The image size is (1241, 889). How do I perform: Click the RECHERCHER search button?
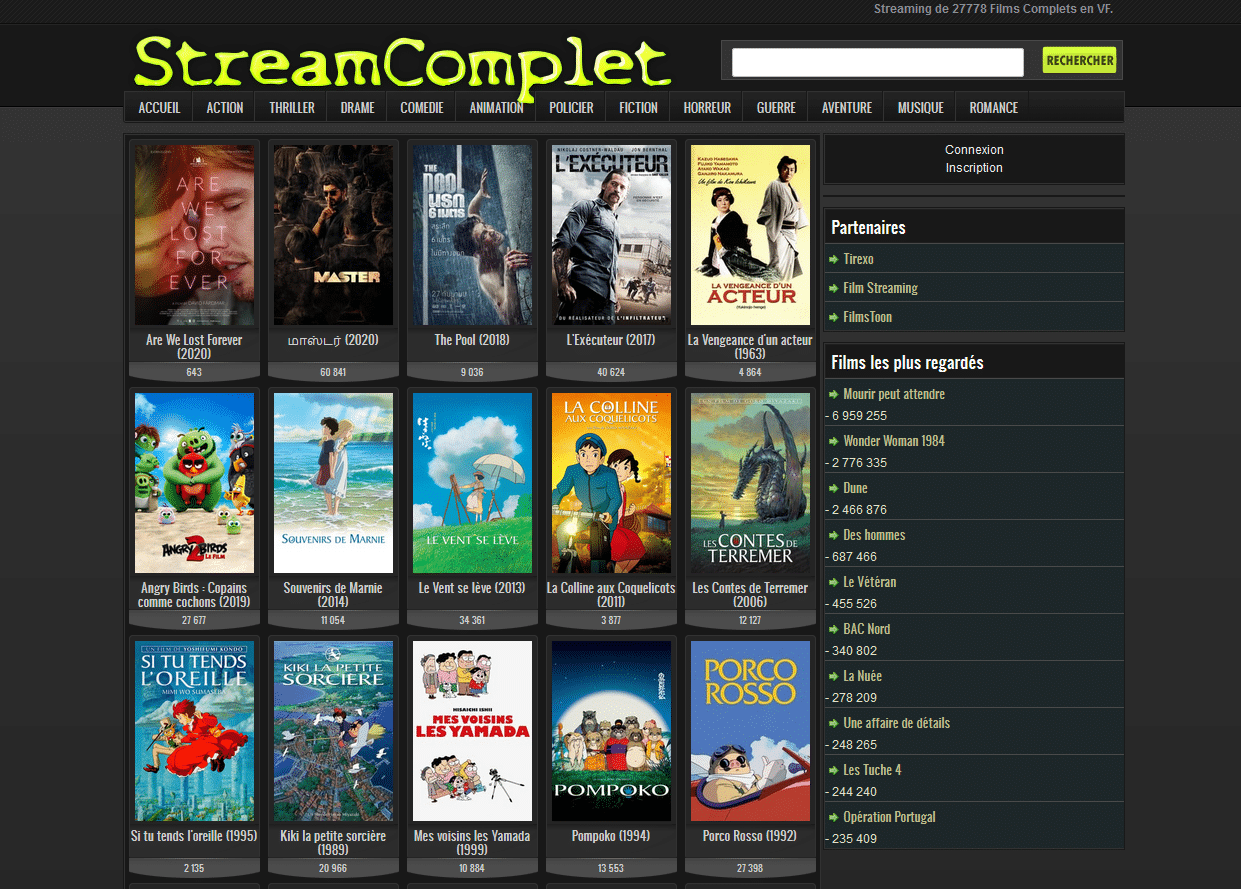click(x=1079, y=60)
